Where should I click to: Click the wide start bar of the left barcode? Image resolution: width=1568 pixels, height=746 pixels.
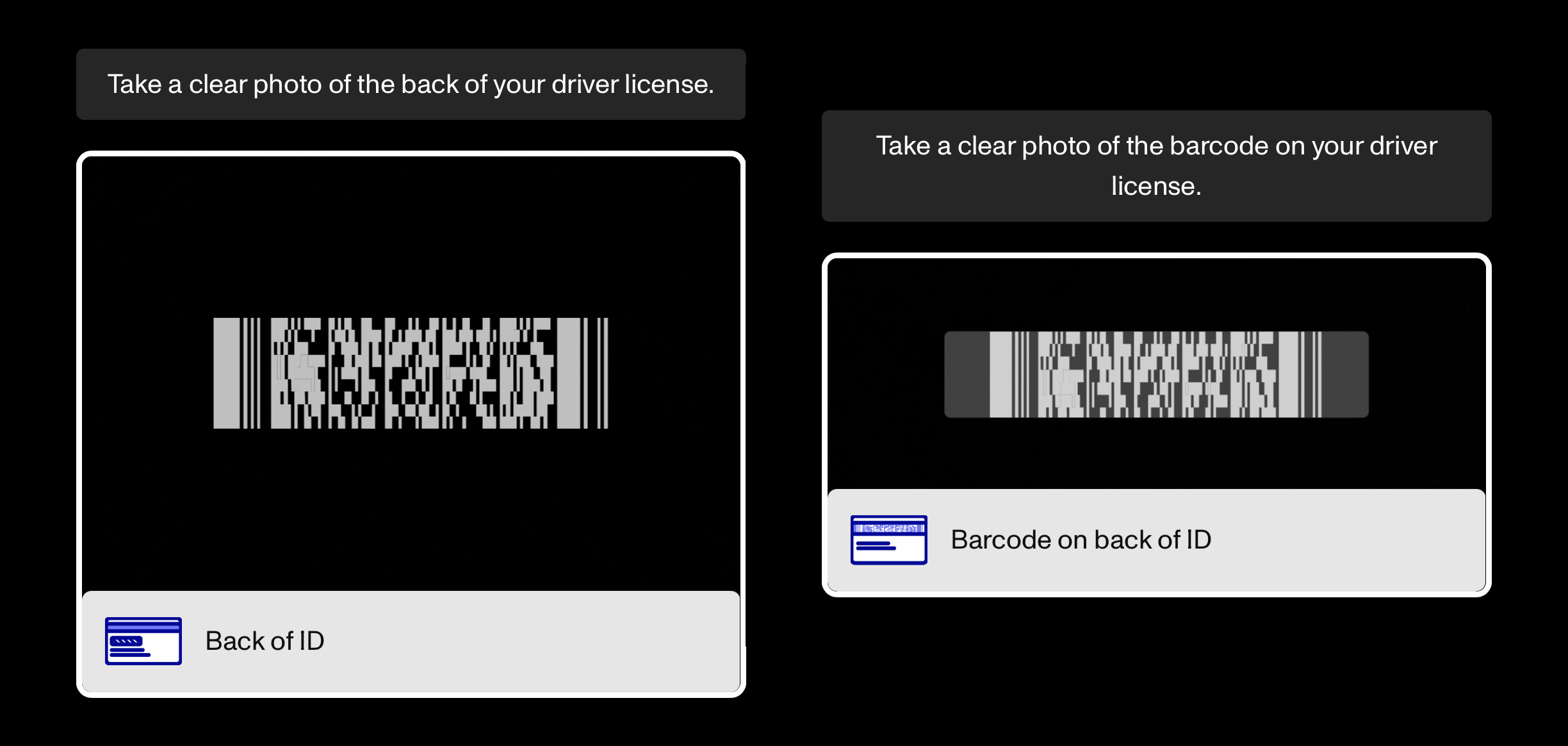click(226, 373)
